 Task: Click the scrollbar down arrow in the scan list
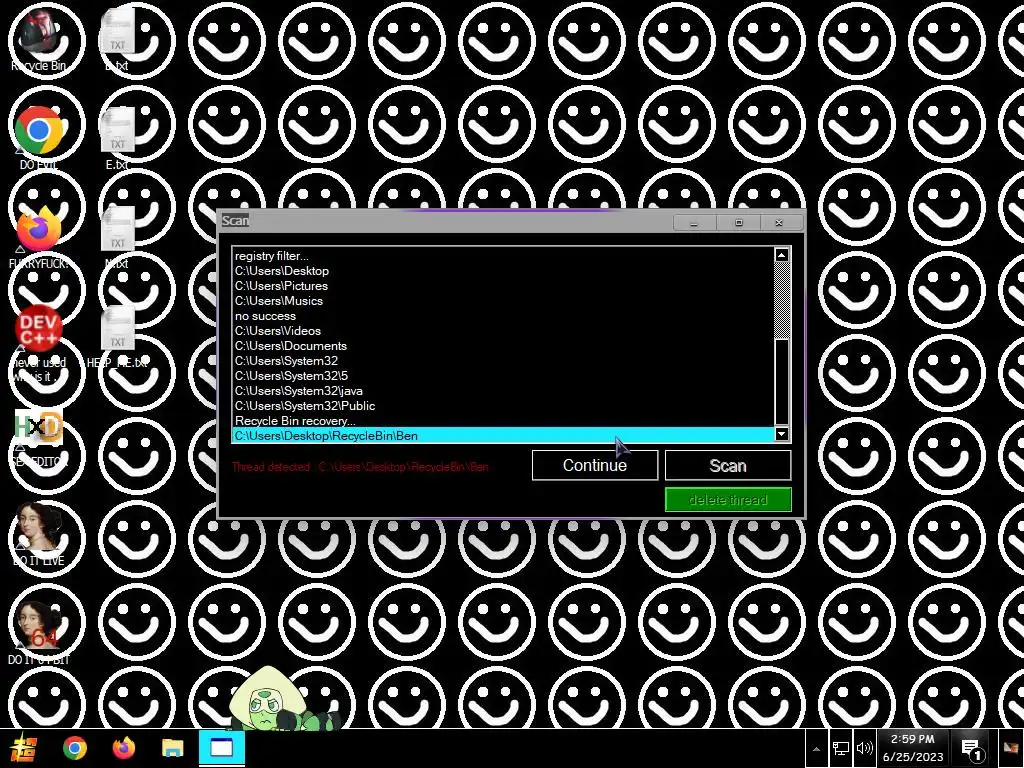coord(782,434)
